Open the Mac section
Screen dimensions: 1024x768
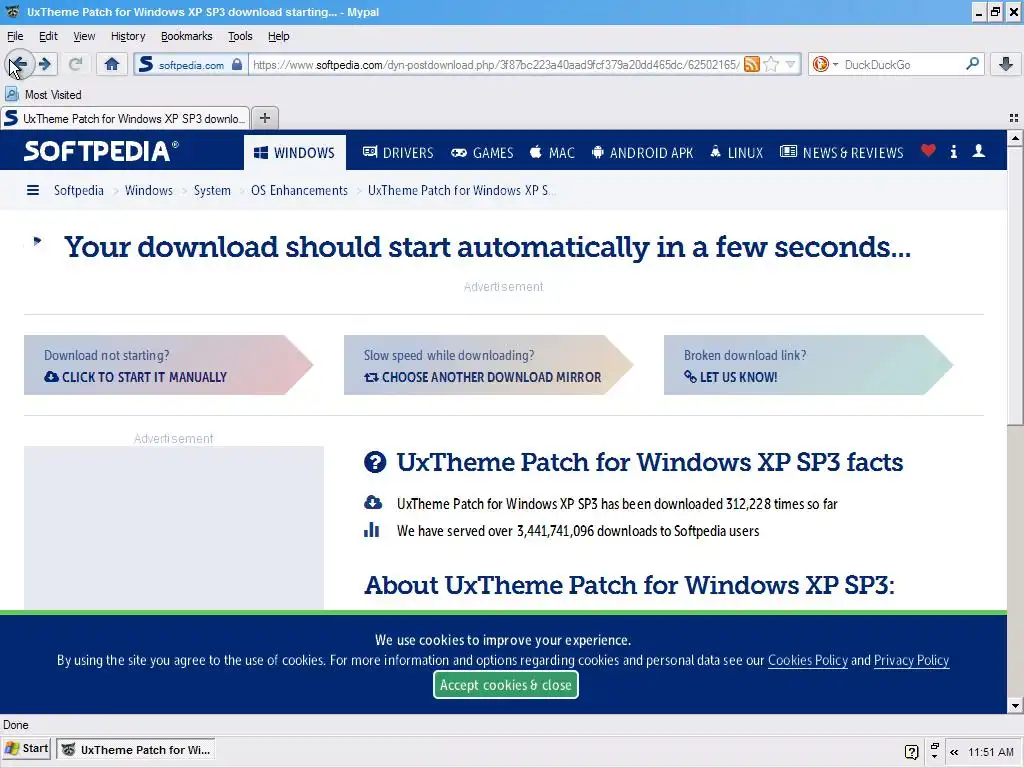tap(552, 153)
